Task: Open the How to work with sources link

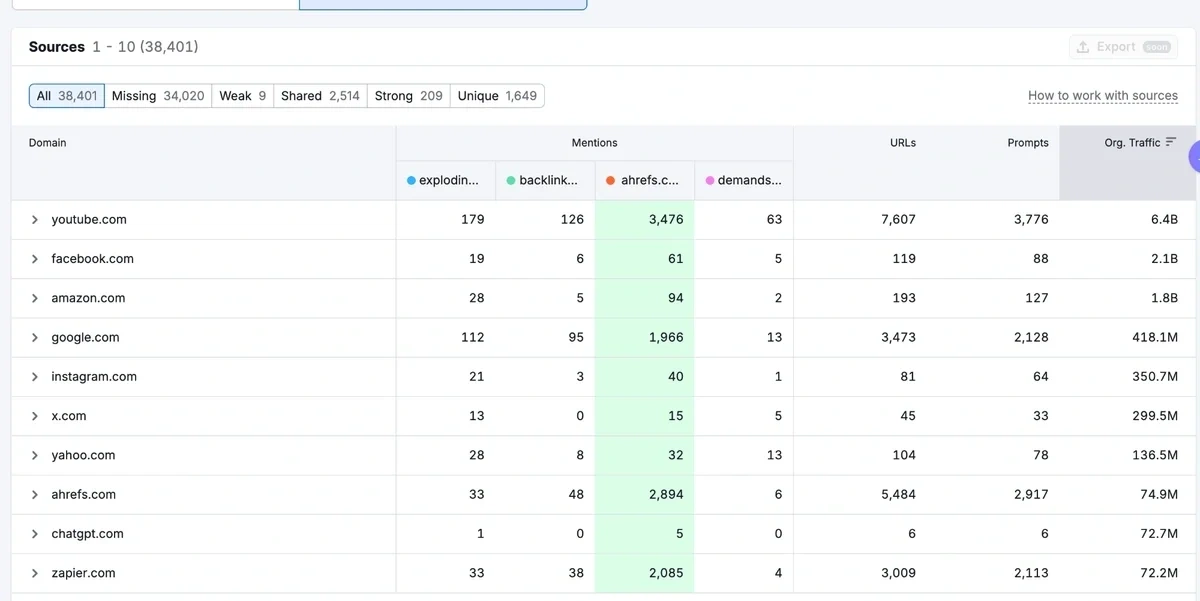Action: [x=1103, y=95]
